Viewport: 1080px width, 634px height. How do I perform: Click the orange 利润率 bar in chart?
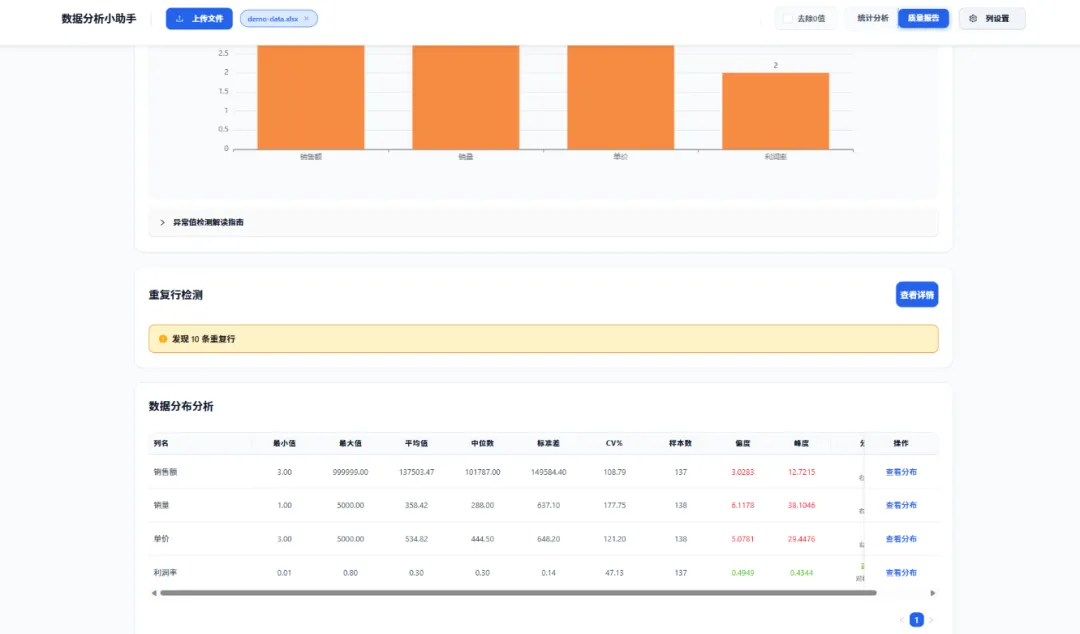point(776,111)
